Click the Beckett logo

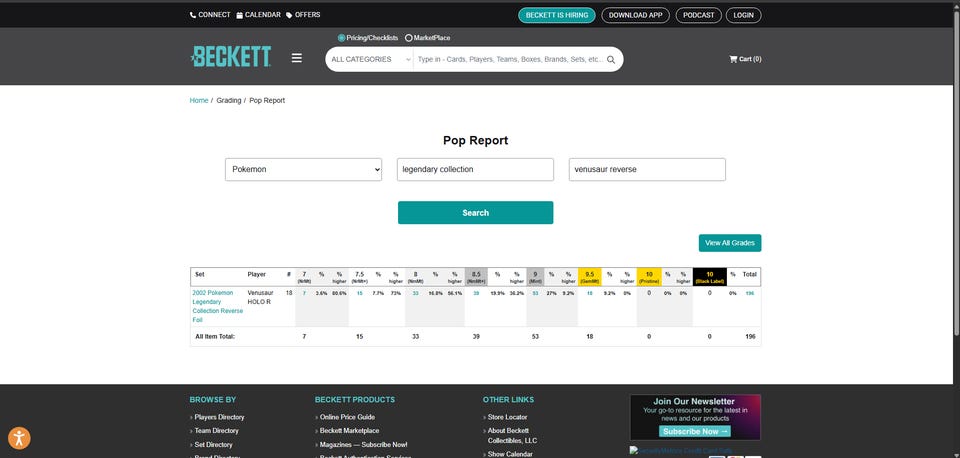231,57
